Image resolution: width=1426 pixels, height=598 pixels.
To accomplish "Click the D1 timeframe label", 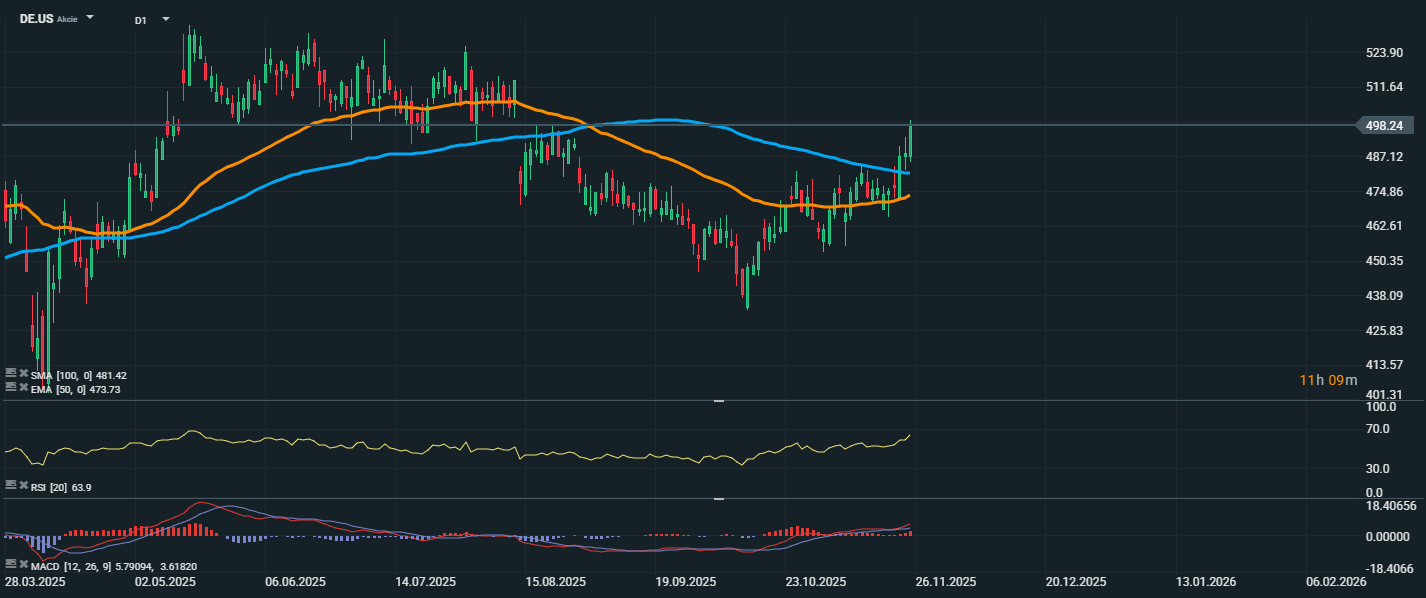I will [140, 20].
